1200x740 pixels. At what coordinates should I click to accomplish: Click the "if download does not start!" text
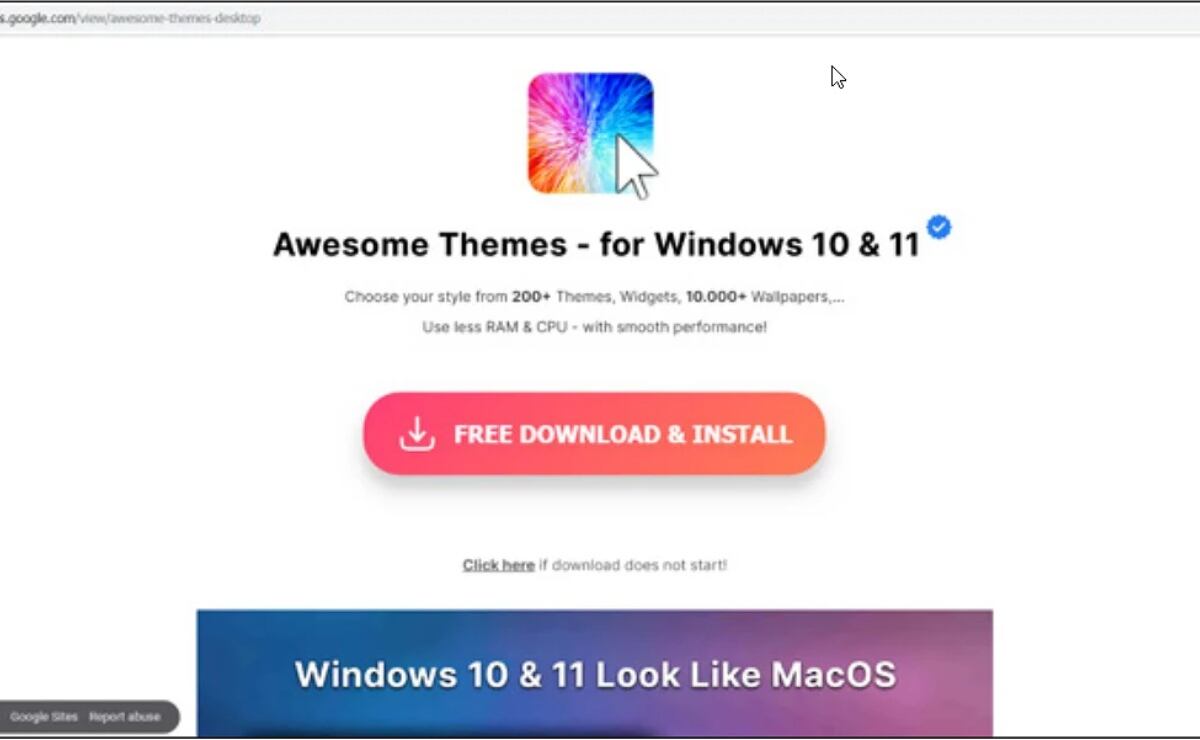(x=632, y=565)
